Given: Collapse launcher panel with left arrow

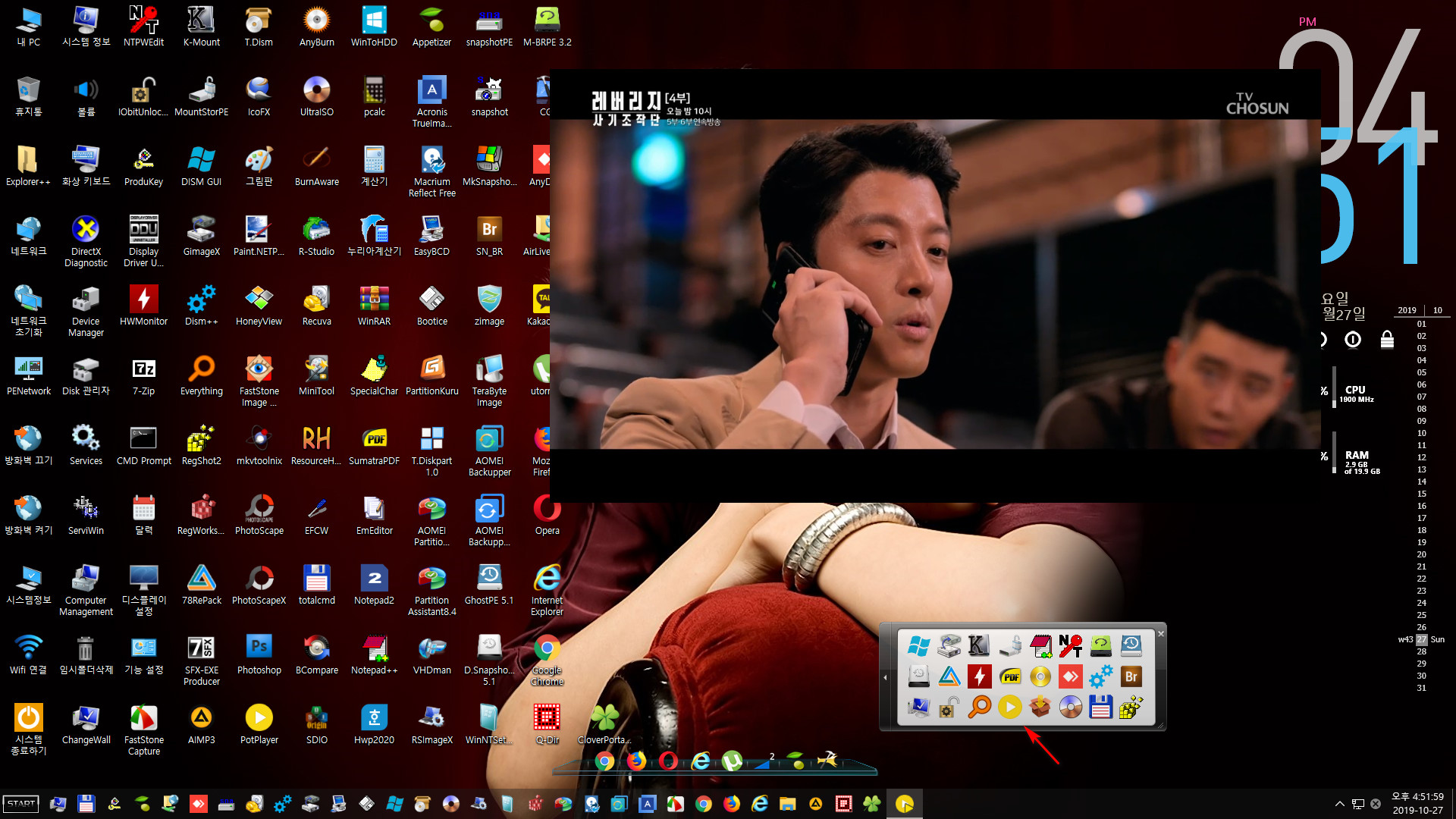Looking at the screenshot, I should point(886,677).
